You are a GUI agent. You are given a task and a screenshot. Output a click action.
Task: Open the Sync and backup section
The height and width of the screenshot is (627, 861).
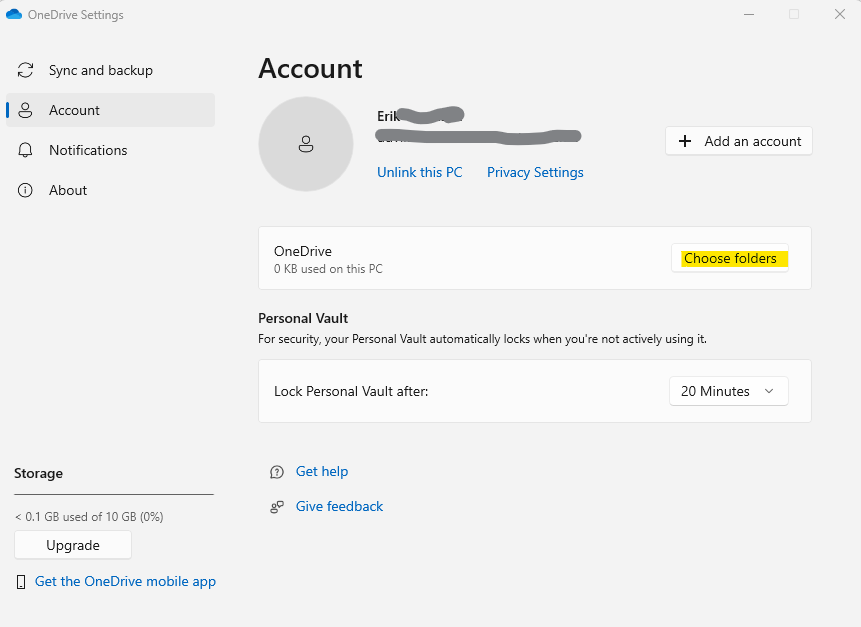[110, 70]
